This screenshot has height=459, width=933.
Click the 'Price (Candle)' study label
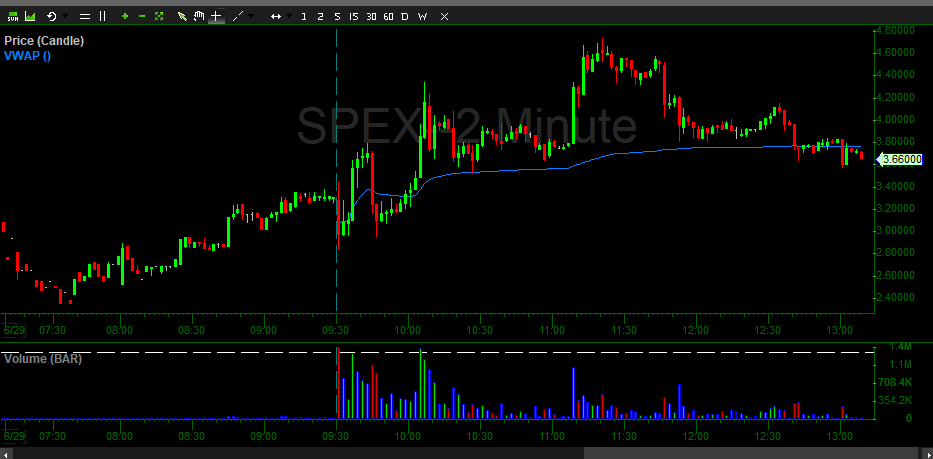click(x=44, y=41)
